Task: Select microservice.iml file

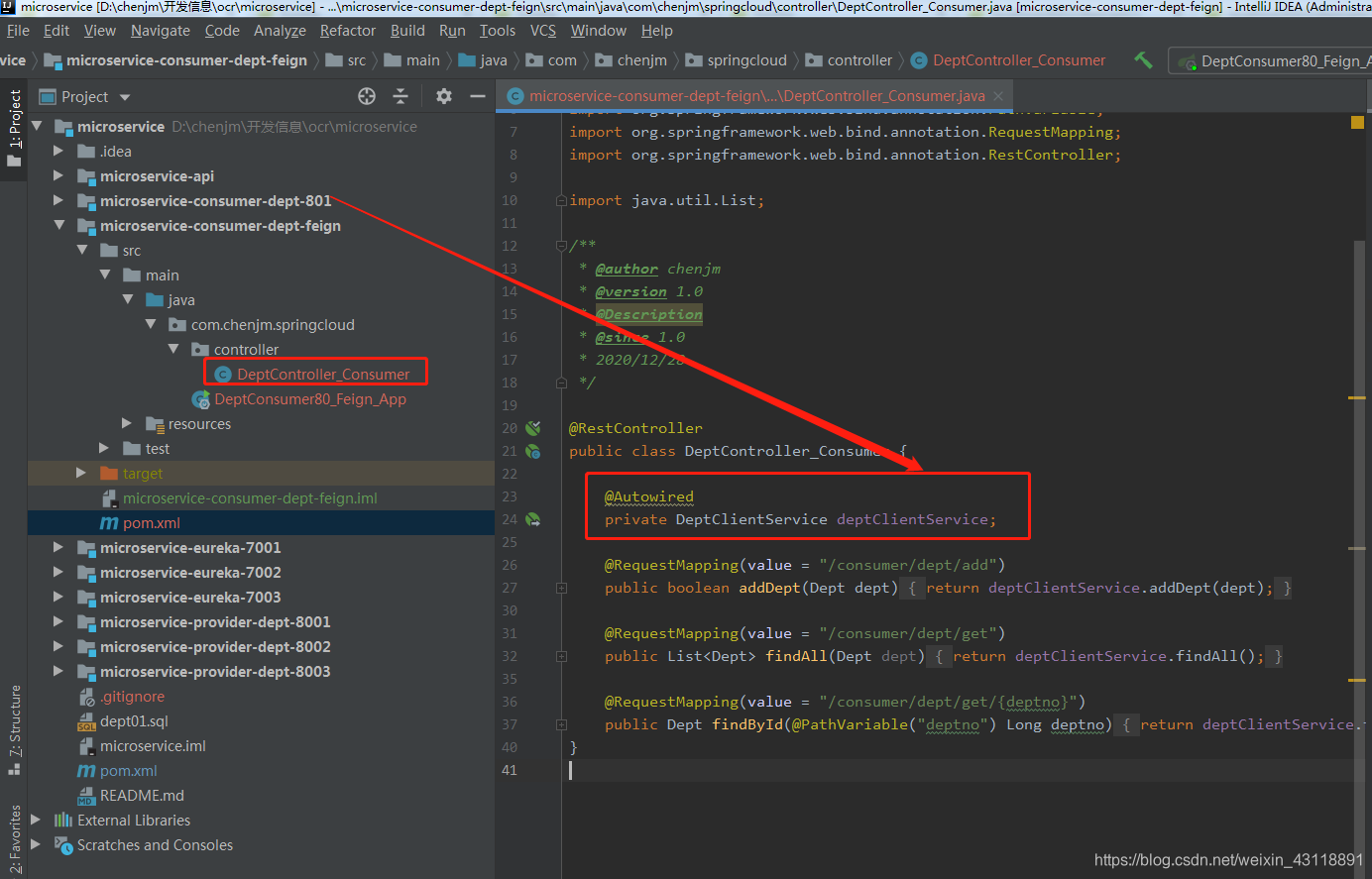Action: coord(153,746)
